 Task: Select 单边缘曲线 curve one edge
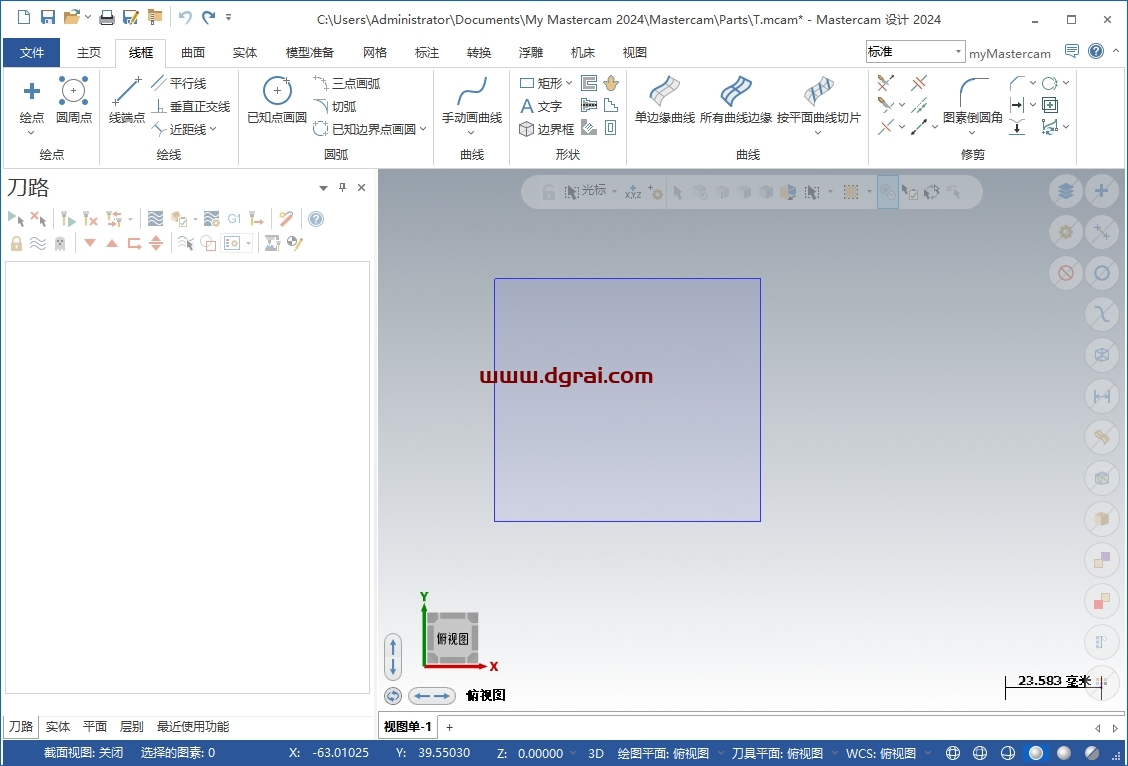(665, 99)
